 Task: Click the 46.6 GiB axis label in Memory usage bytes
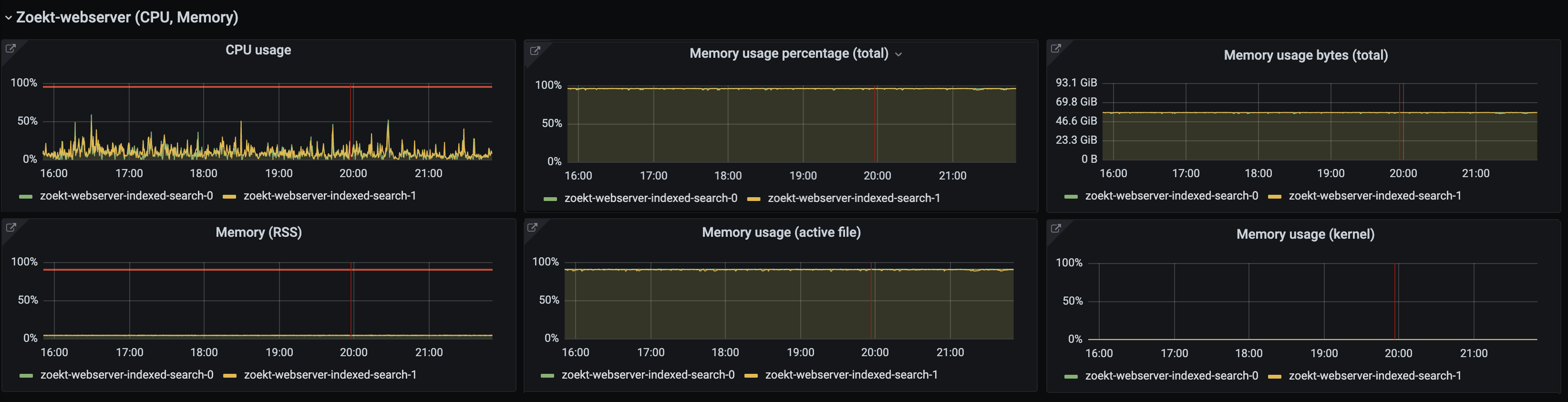(x=1076, y=121)
